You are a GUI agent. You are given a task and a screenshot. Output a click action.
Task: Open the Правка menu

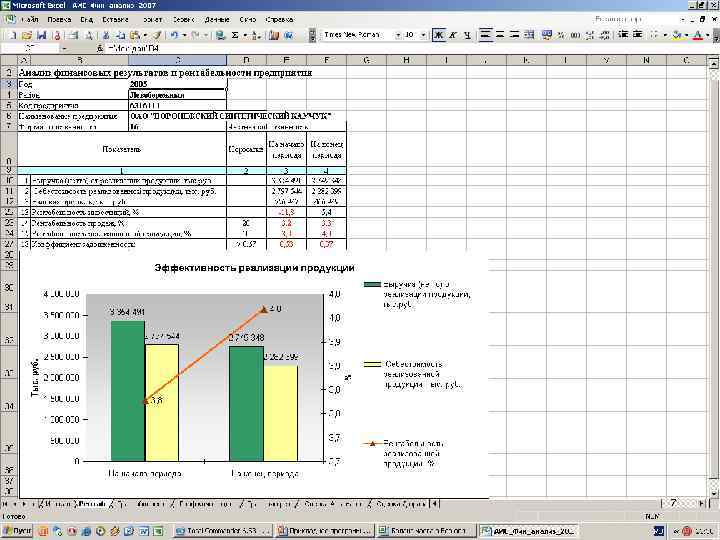click(59, 20)
